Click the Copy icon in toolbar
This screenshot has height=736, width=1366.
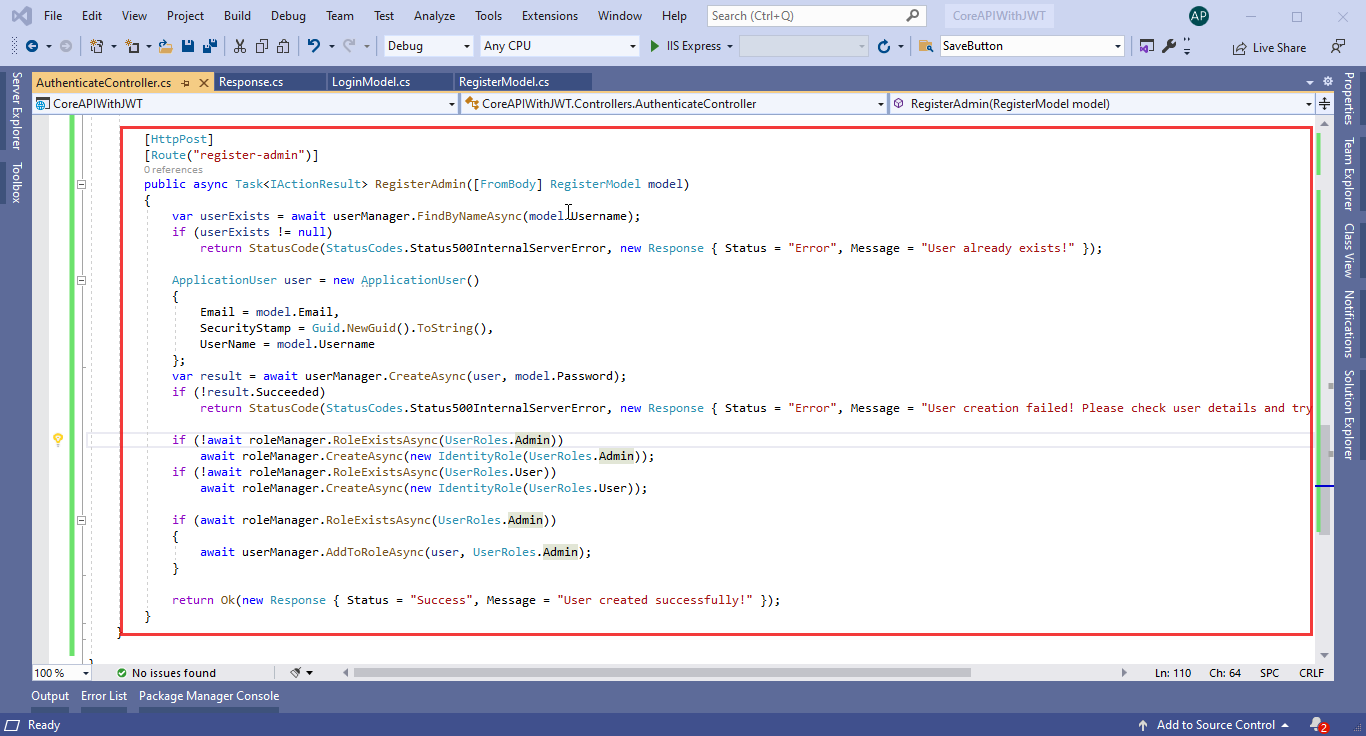pos(262,46)
